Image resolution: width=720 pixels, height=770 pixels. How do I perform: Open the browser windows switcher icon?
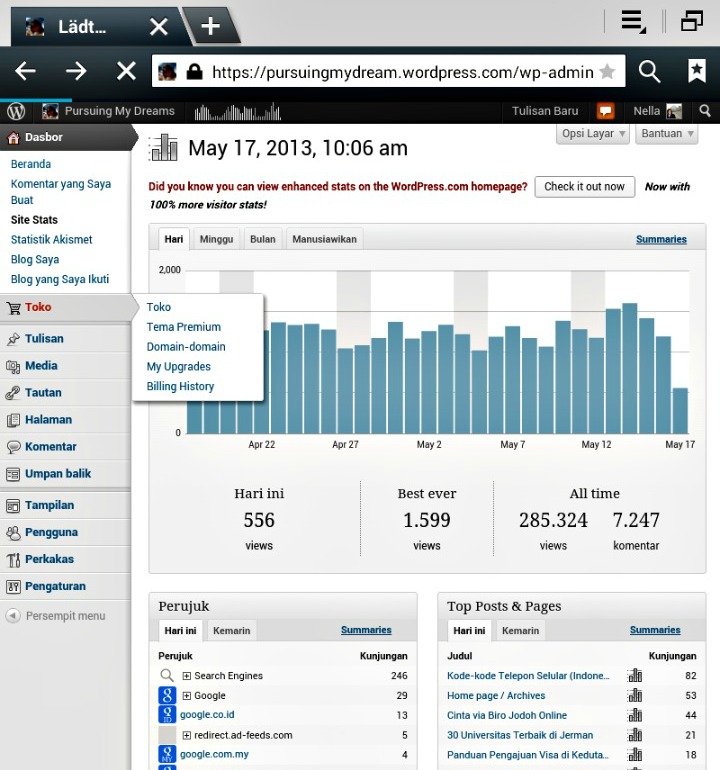tap(692, 22)
